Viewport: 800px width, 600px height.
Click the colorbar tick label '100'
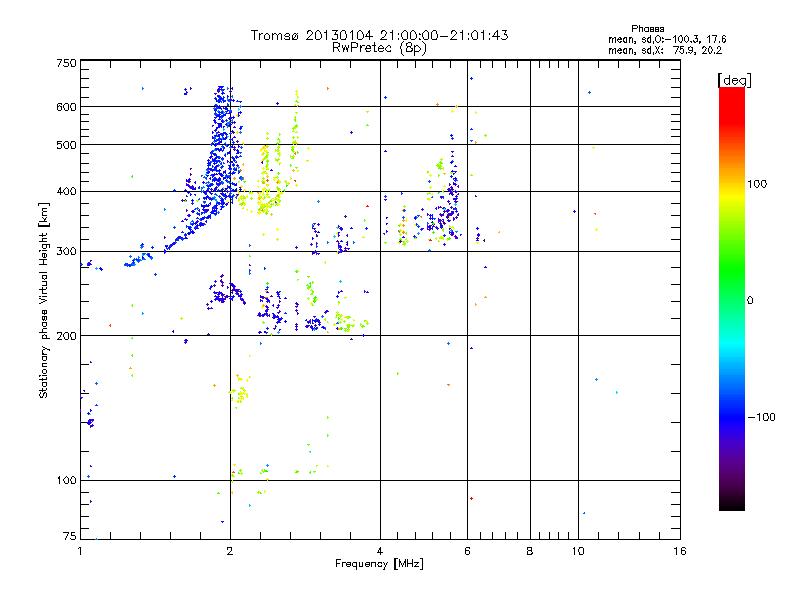coord(757,184)
